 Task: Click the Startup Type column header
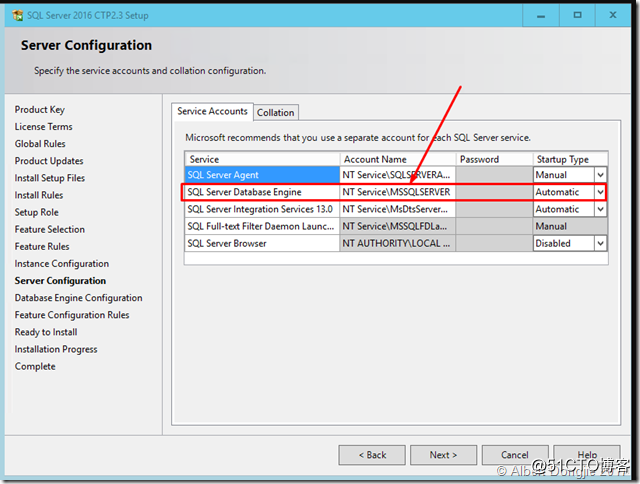pos(570,159)
